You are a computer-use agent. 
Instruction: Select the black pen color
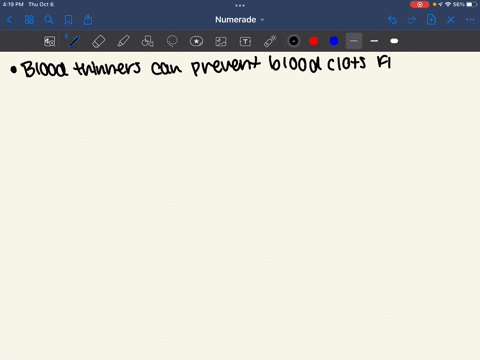pos(294,41)
